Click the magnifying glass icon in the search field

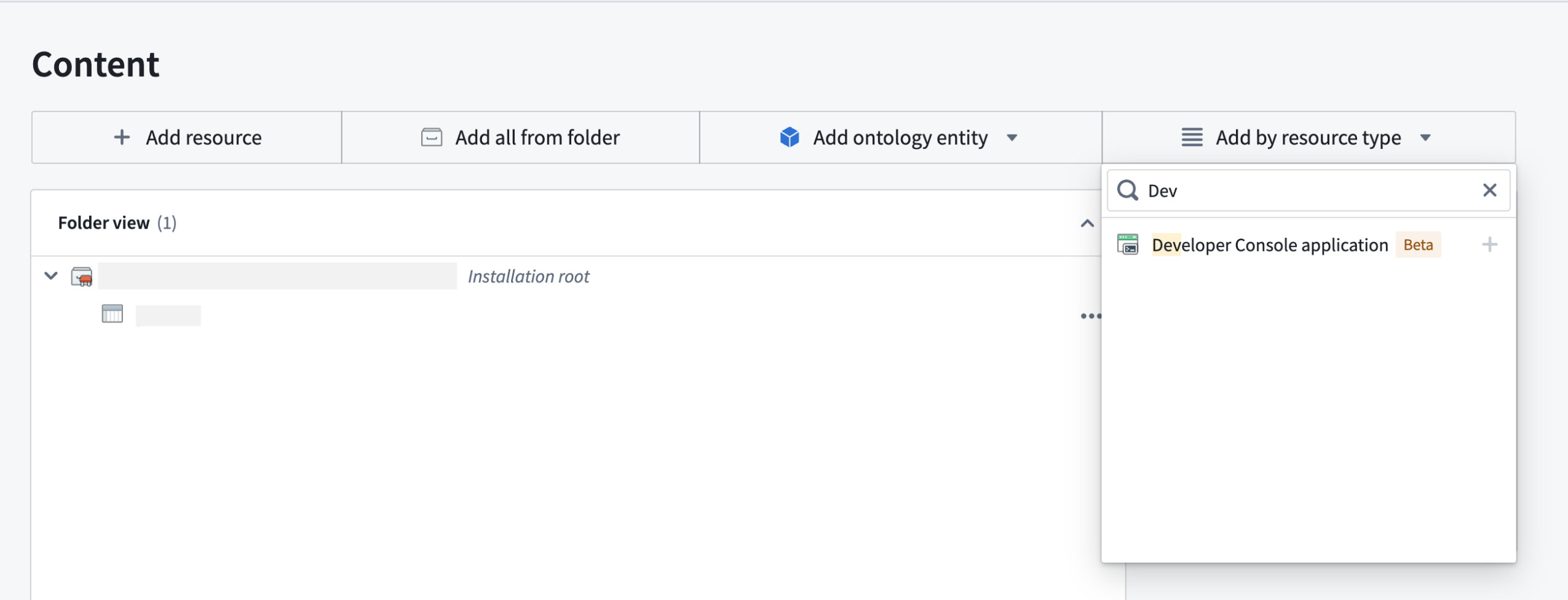pyautogui.click(x=1128, y=191)
